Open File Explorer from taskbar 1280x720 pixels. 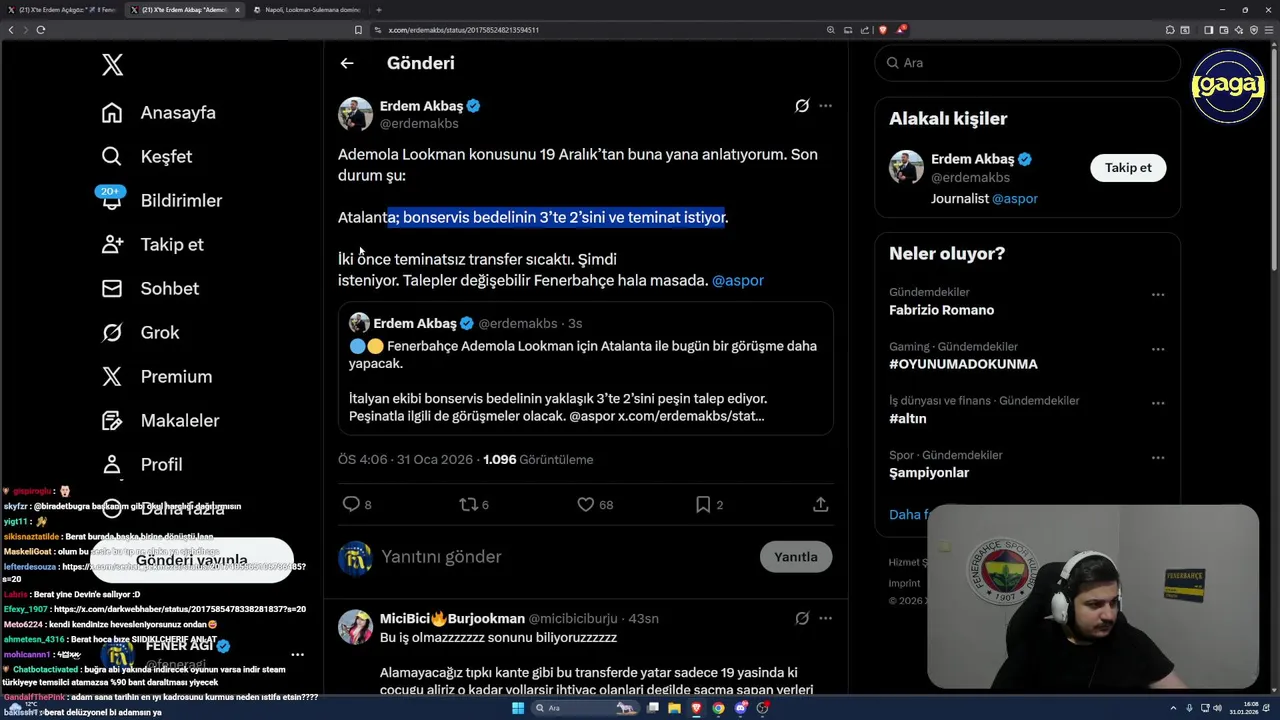674,708
